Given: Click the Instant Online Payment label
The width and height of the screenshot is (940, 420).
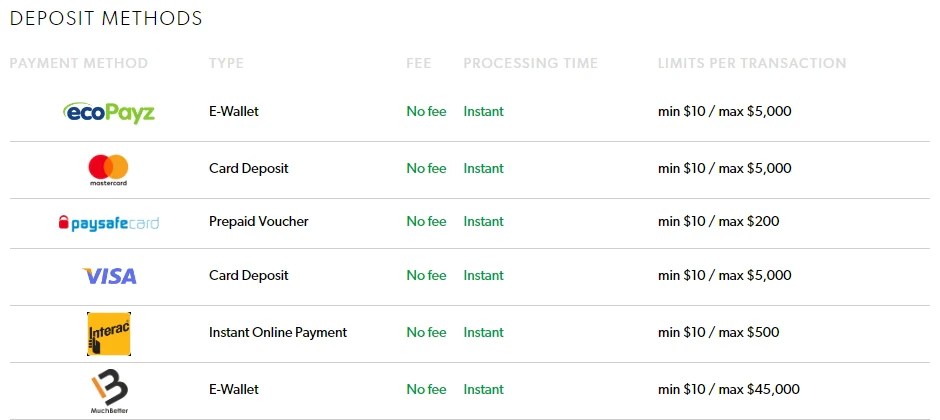Looking at the screenshot, I should pos(278,332).
